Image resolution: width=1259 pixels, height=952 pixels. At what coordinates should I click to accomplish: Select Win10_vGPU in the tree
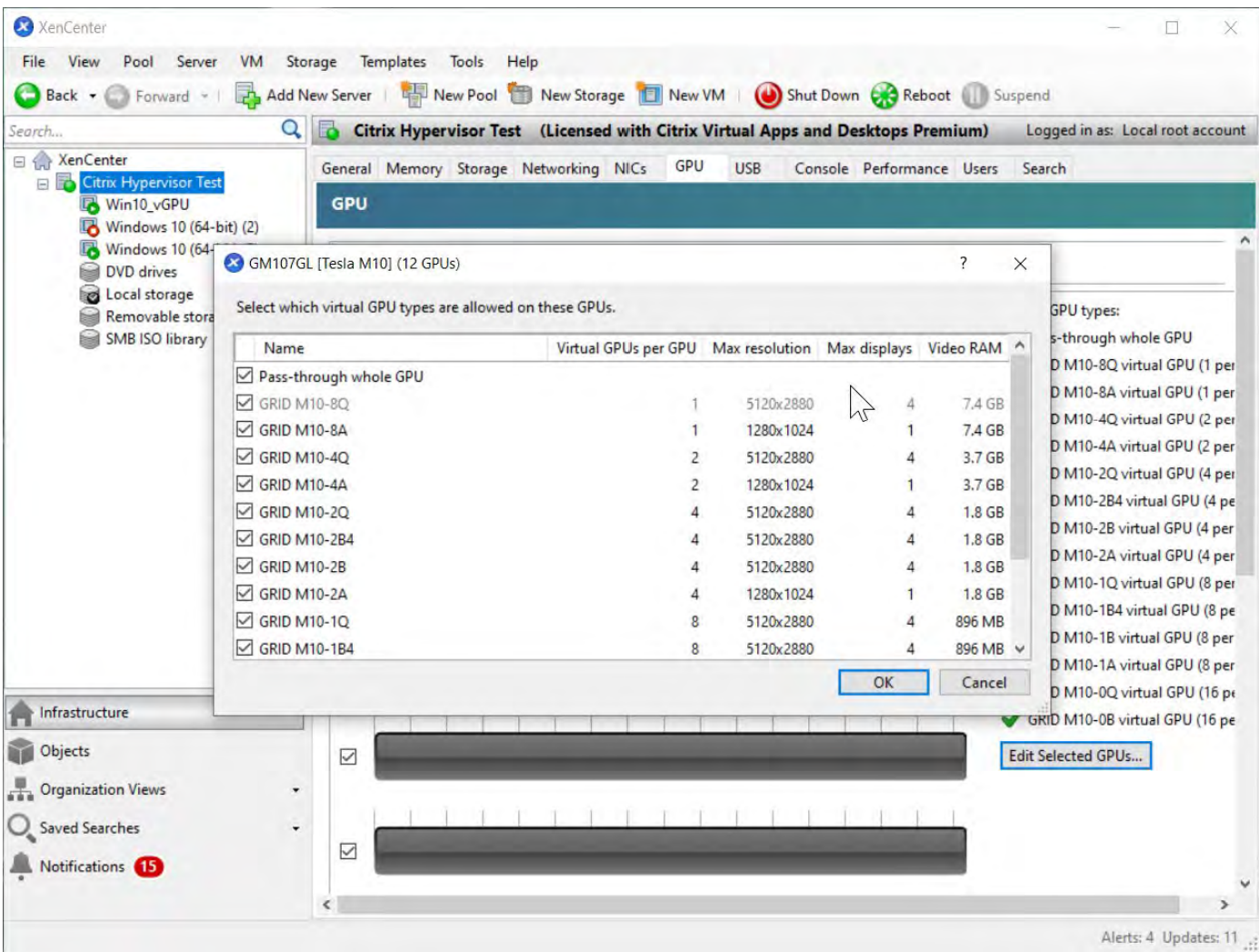[146, 205]
